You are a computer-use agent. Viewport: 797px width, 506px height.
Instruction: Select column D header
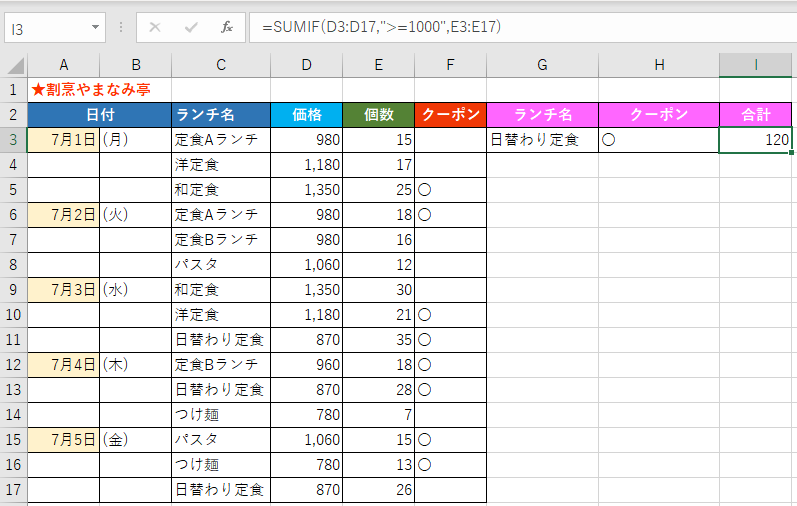tap(306, 65)
